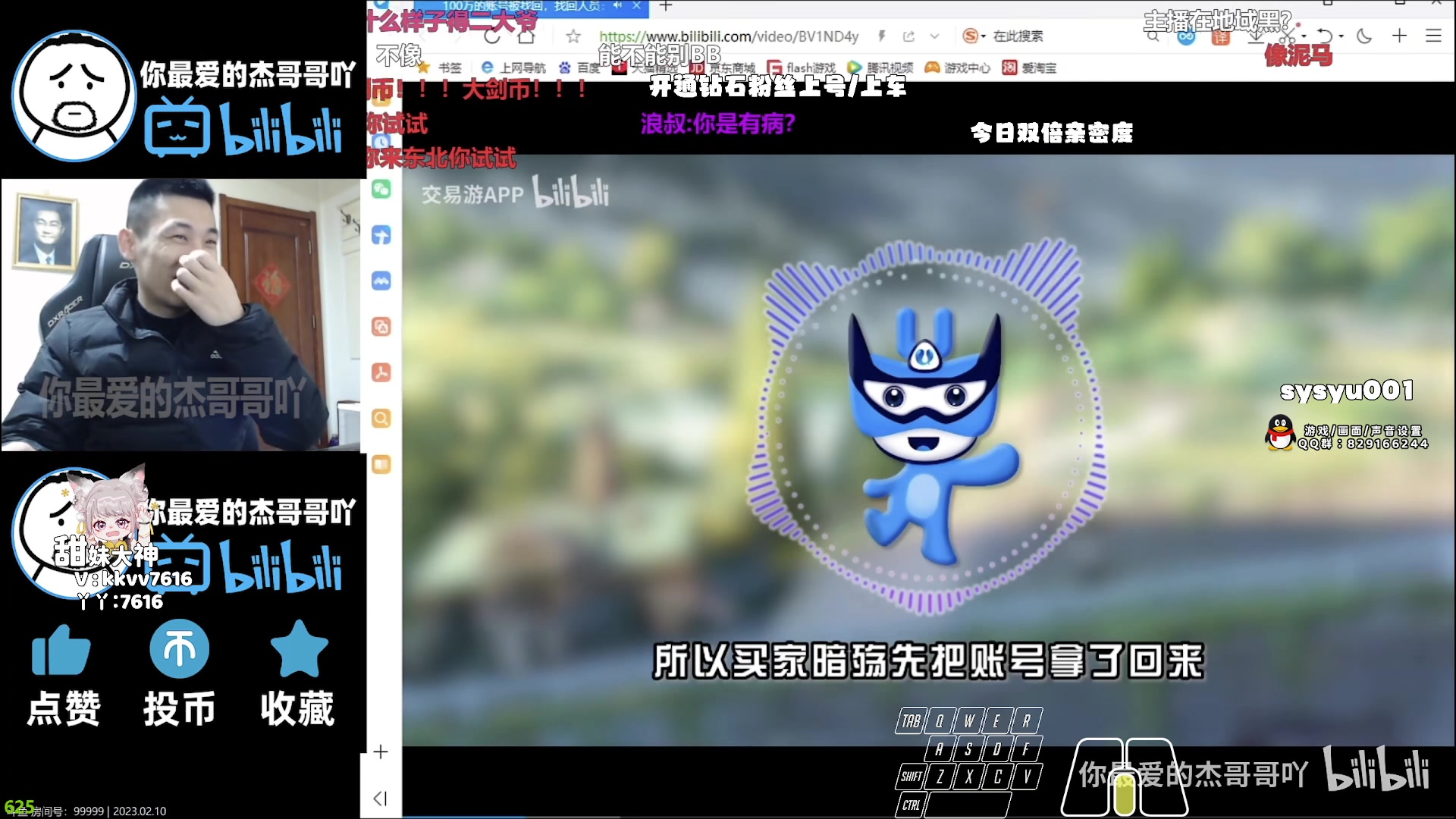
Task: Open the 京东商城 bookmark
Action: click(x=723, y=67)
